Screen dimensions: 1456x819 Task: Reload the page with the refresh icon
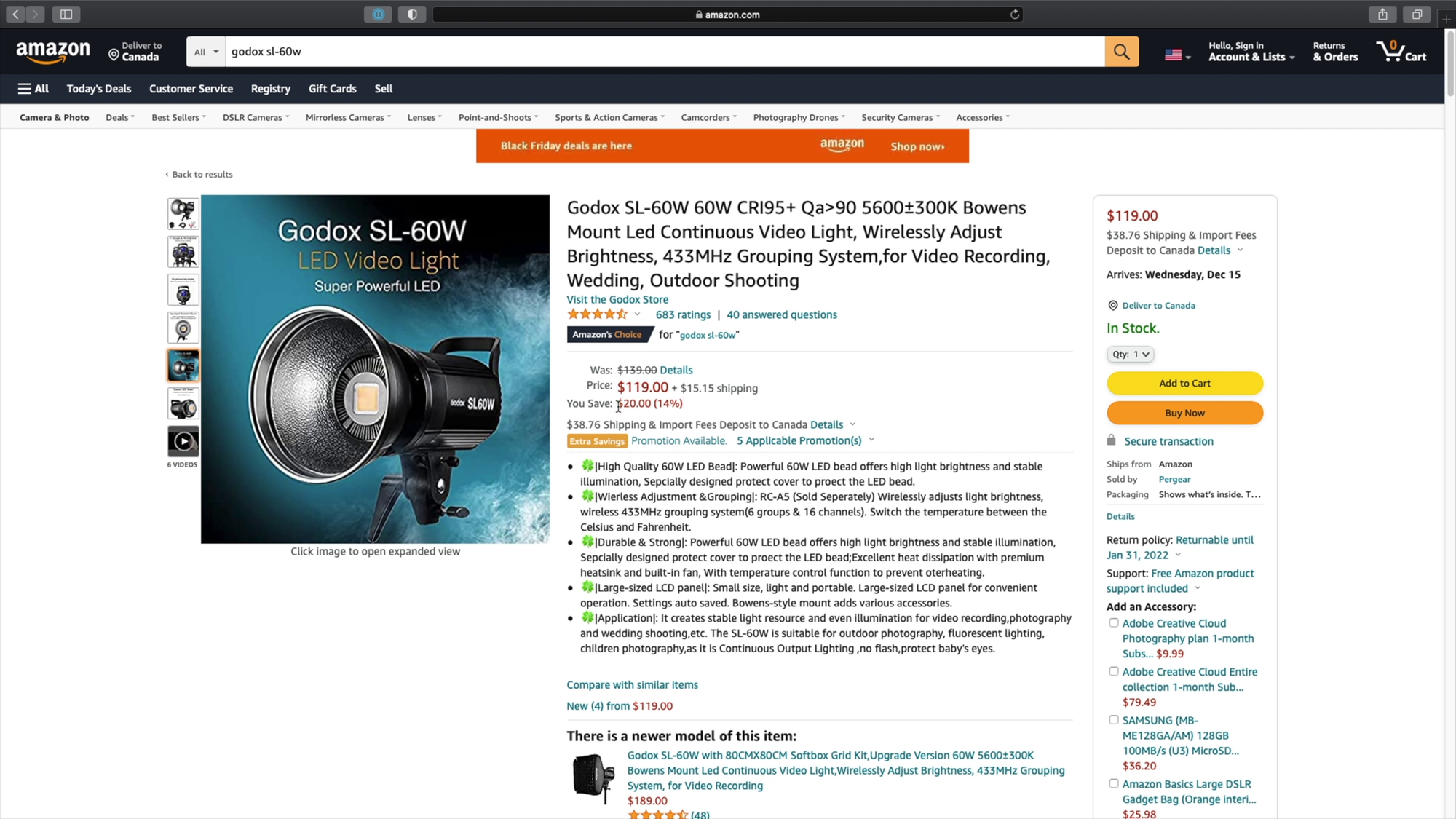click(x=1014, y=15)
